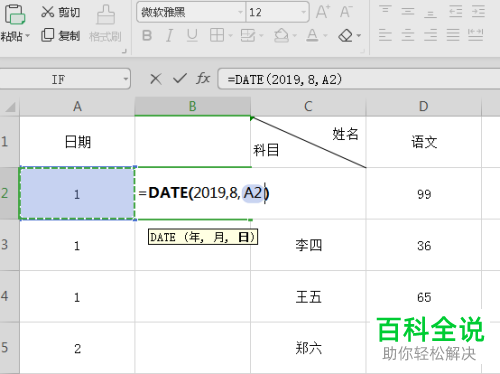Click cell A2 with value 1
The image size is (500, 374).
[x=77, y=194]
